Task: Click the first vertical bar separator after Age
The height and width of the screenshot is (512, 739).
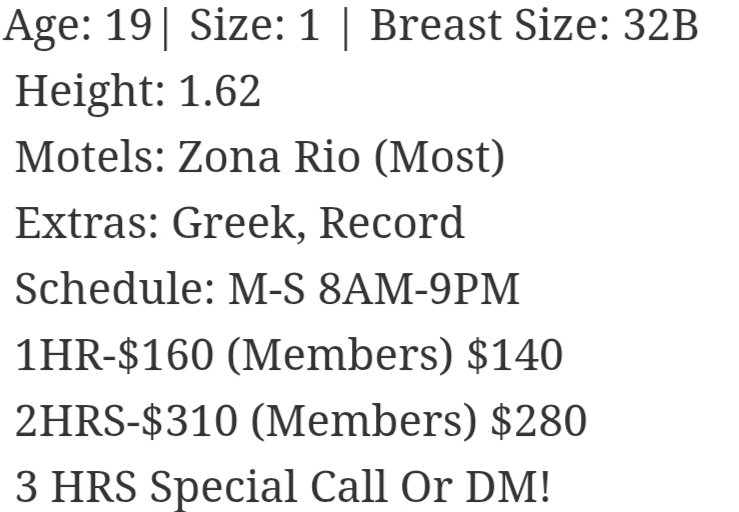Action: (165, 28)
